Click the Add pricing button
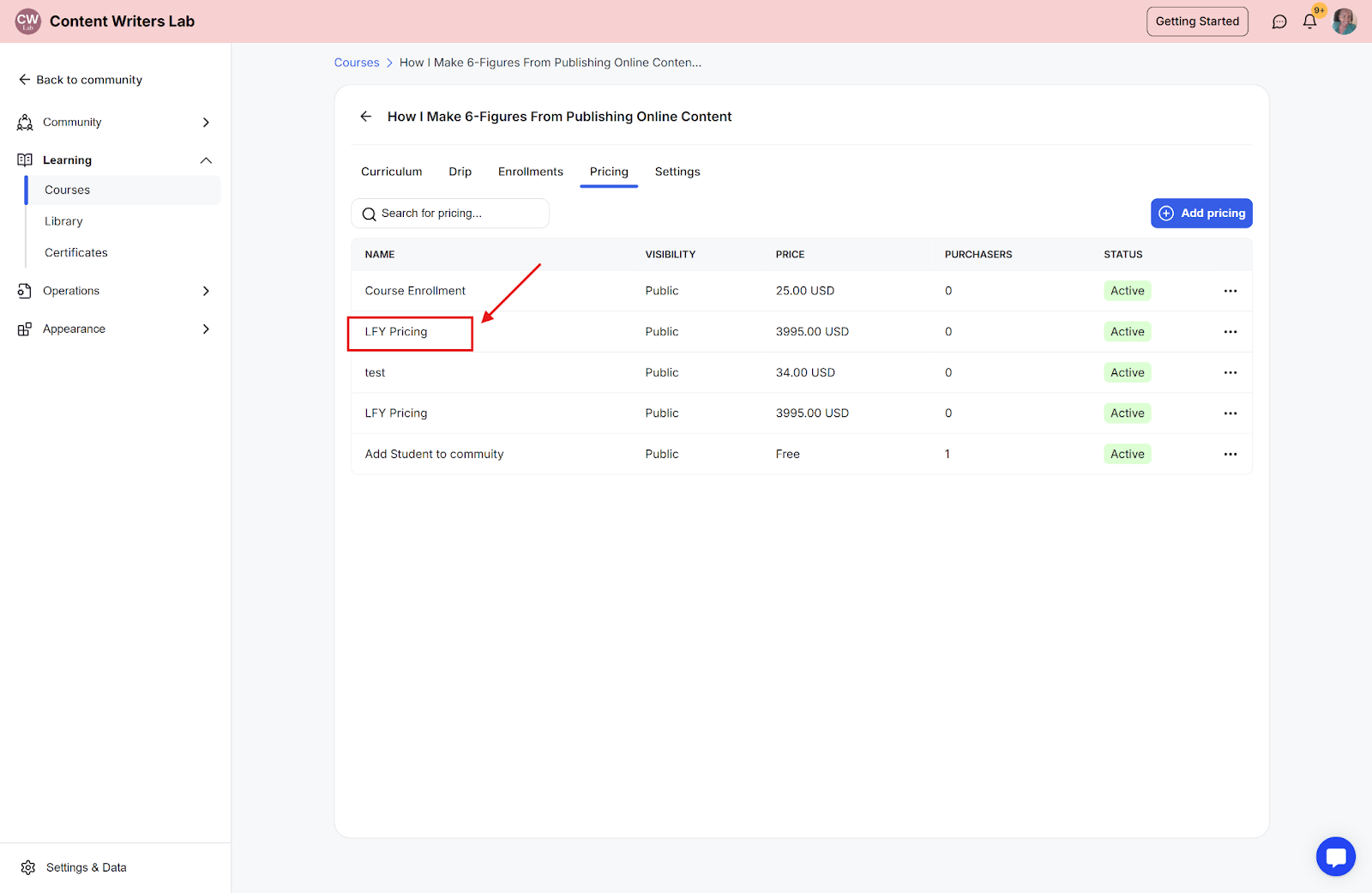 coord(1200,214)
